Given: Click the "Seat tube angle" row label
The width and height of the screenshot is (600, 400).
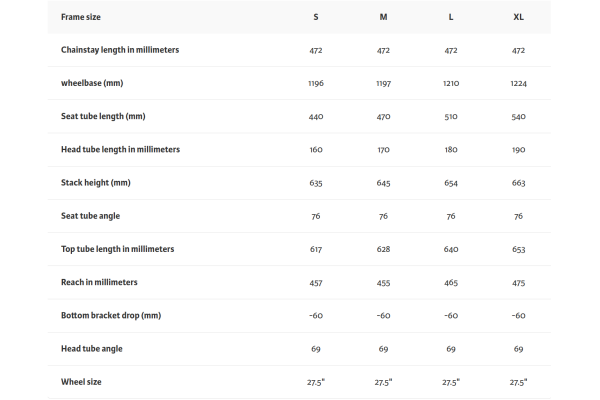Looking at the screenshot, I should click(91, 216).
